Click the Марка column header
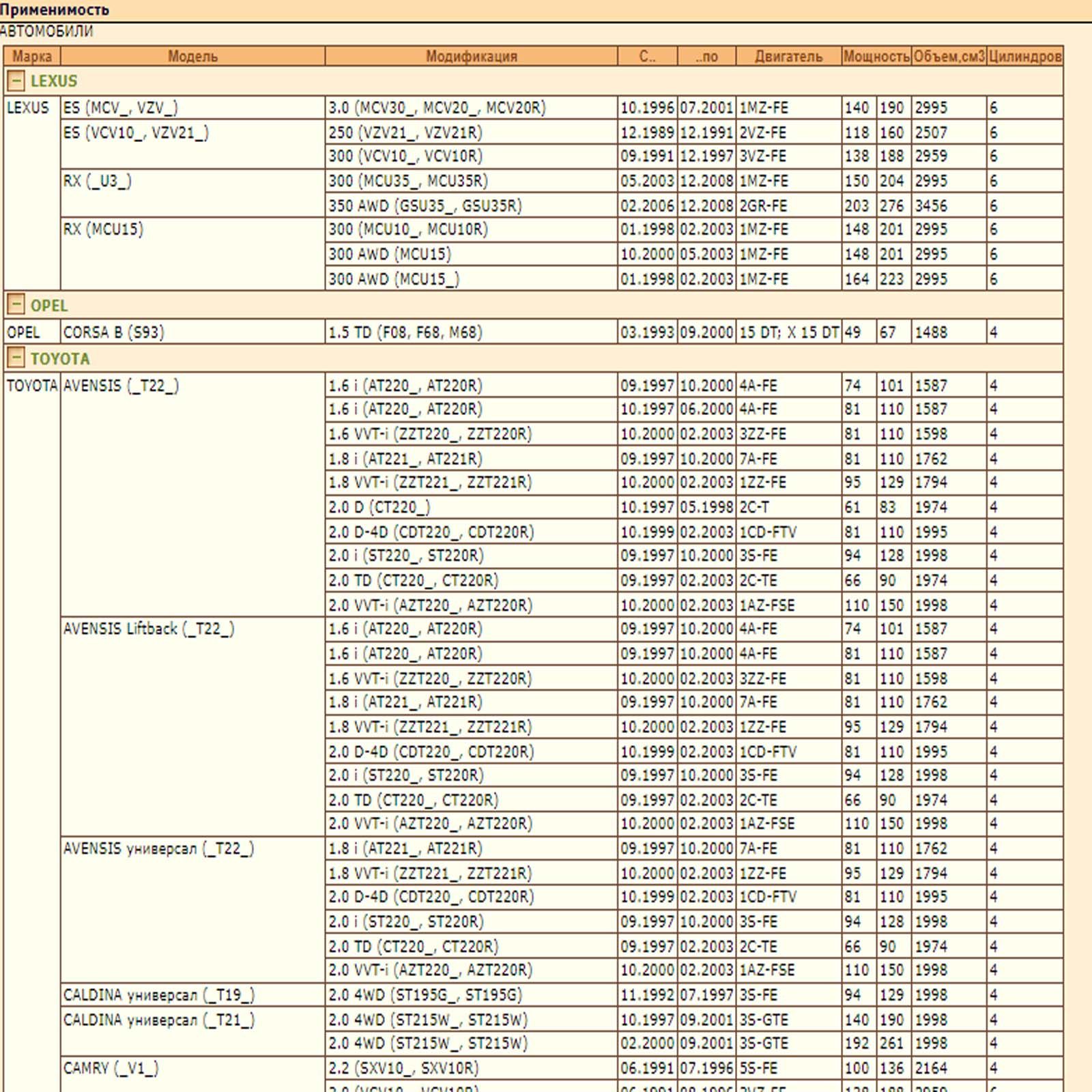Viewport: 1092px width, 1092px height. pyautogui.click(x=32, y=57)
